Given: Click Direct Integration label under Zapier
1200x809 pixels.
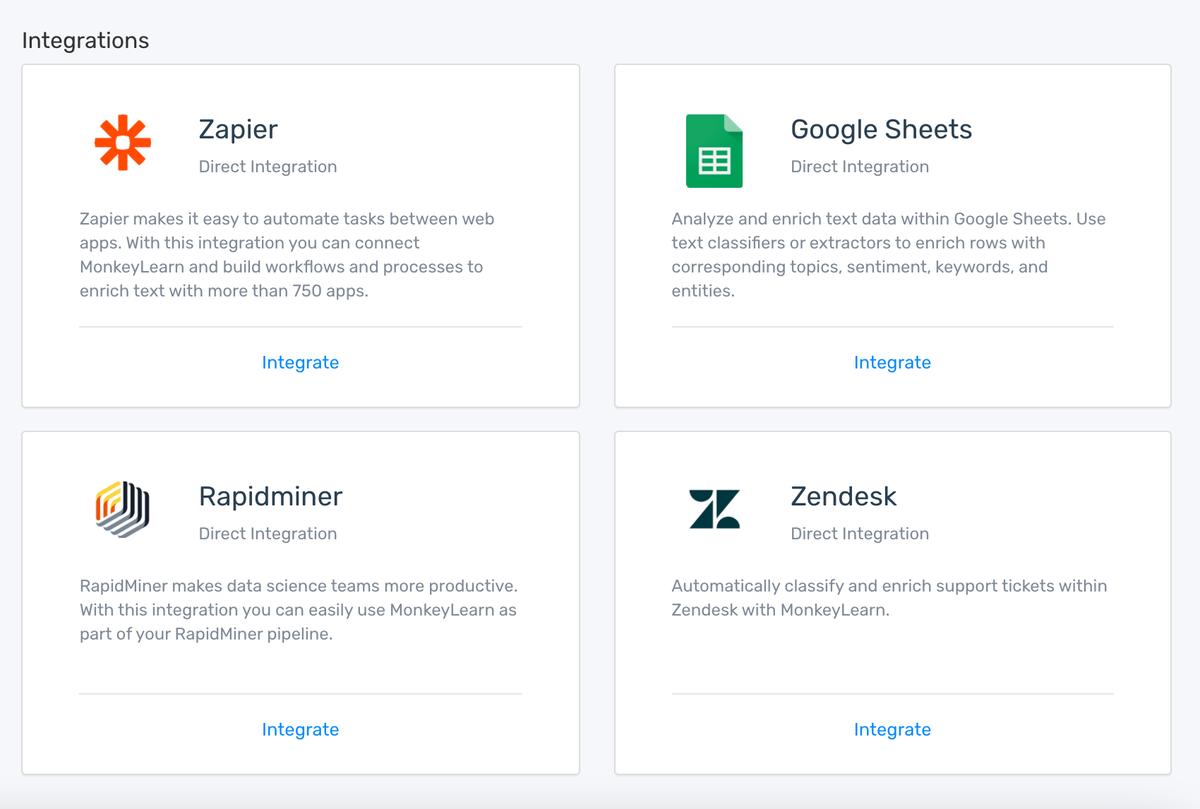Looking at the screenshot, I should pos(267,166).
